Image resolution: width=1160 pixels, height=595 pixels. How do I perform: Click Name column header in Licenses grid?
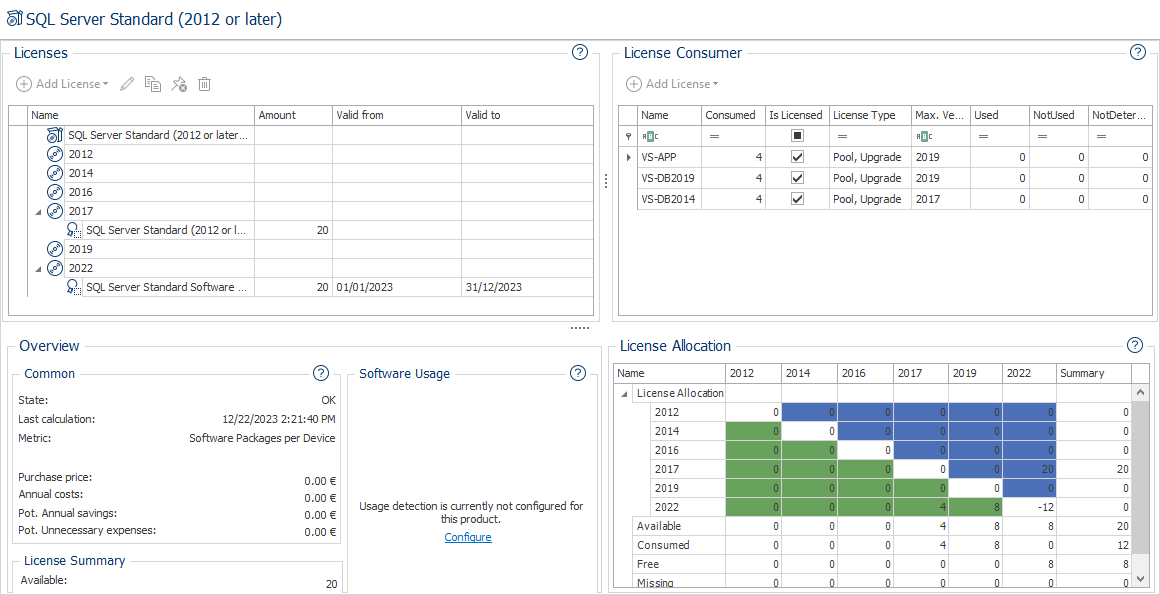(141, 115)
